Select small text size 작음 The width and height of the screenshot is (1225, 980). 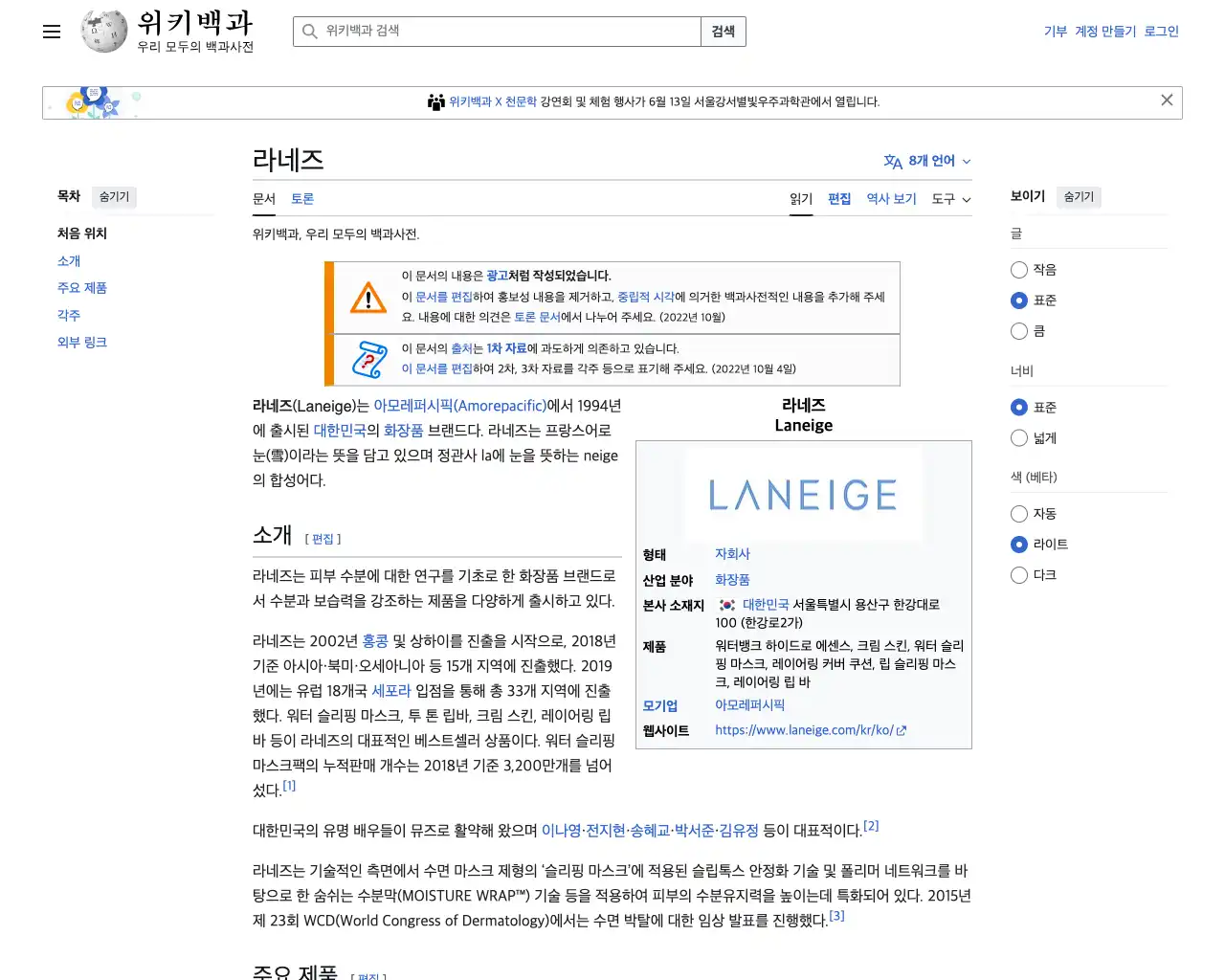(1019, 270)
